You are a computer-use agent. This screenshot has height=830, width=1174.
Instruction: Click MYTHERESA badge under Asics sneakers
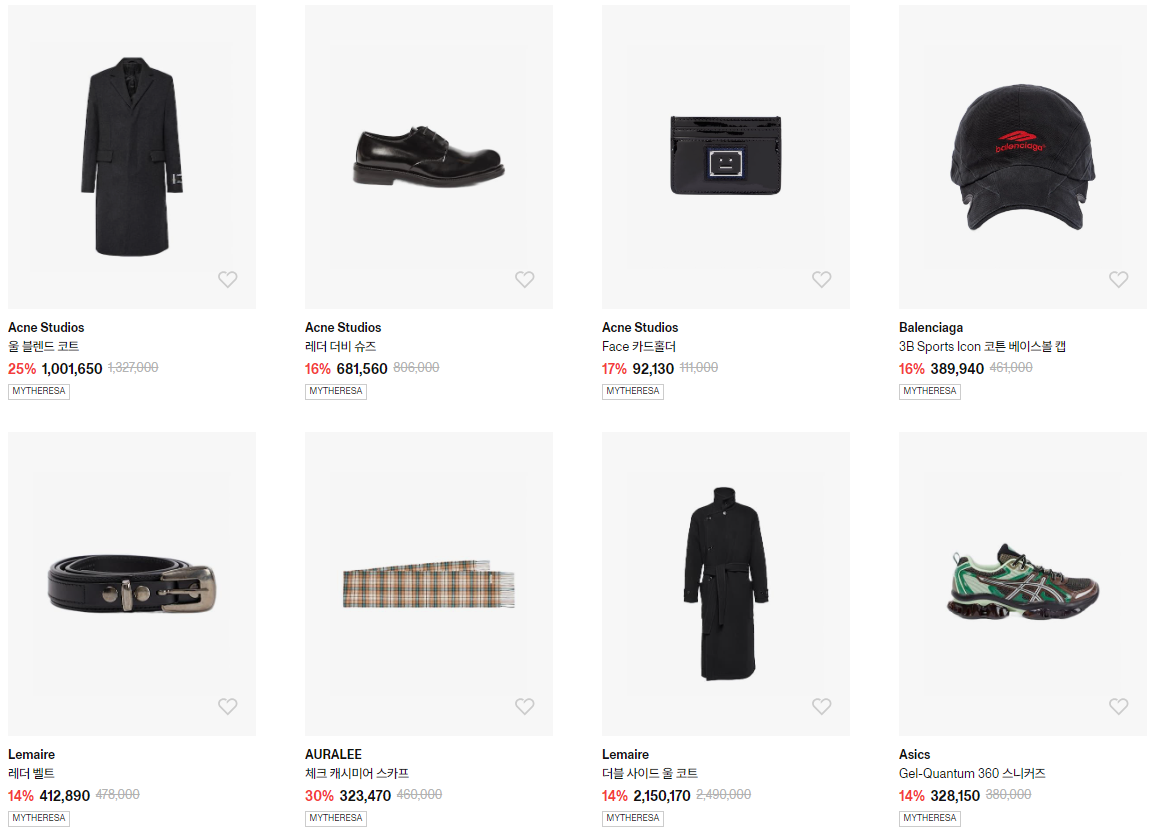(929, 818)
